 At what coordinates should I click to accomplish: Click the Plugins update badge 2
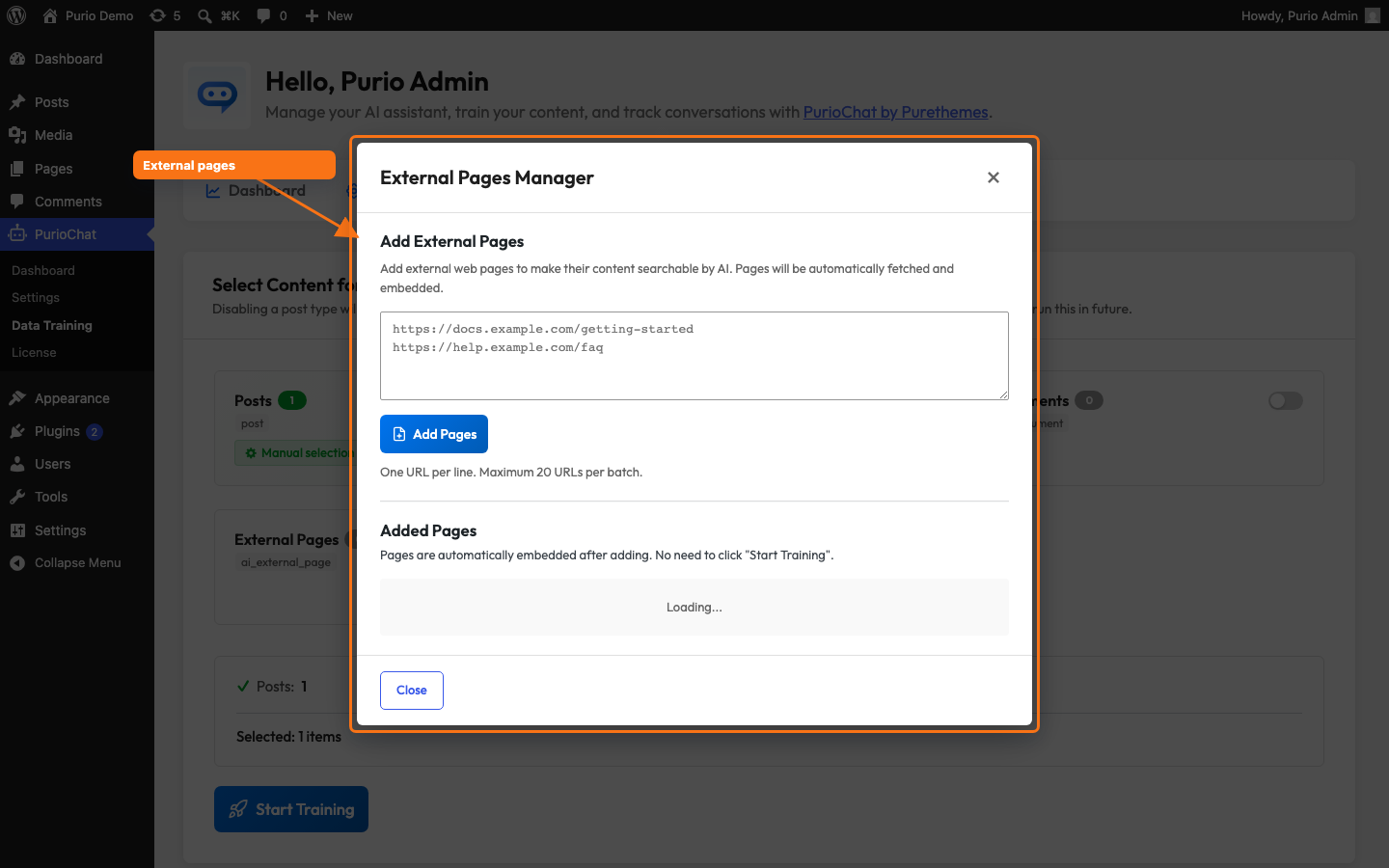pos(95,432)
